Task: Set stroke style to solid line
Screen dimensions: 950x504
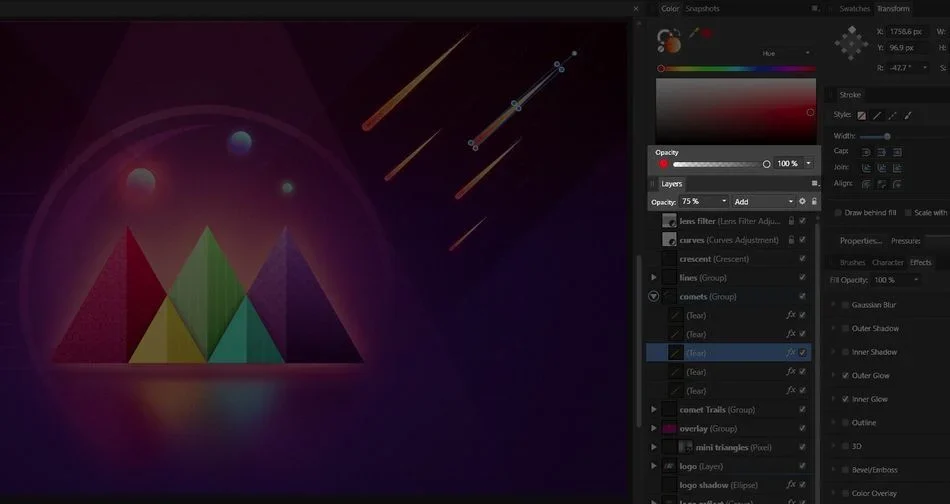Action: pos(877,115)
